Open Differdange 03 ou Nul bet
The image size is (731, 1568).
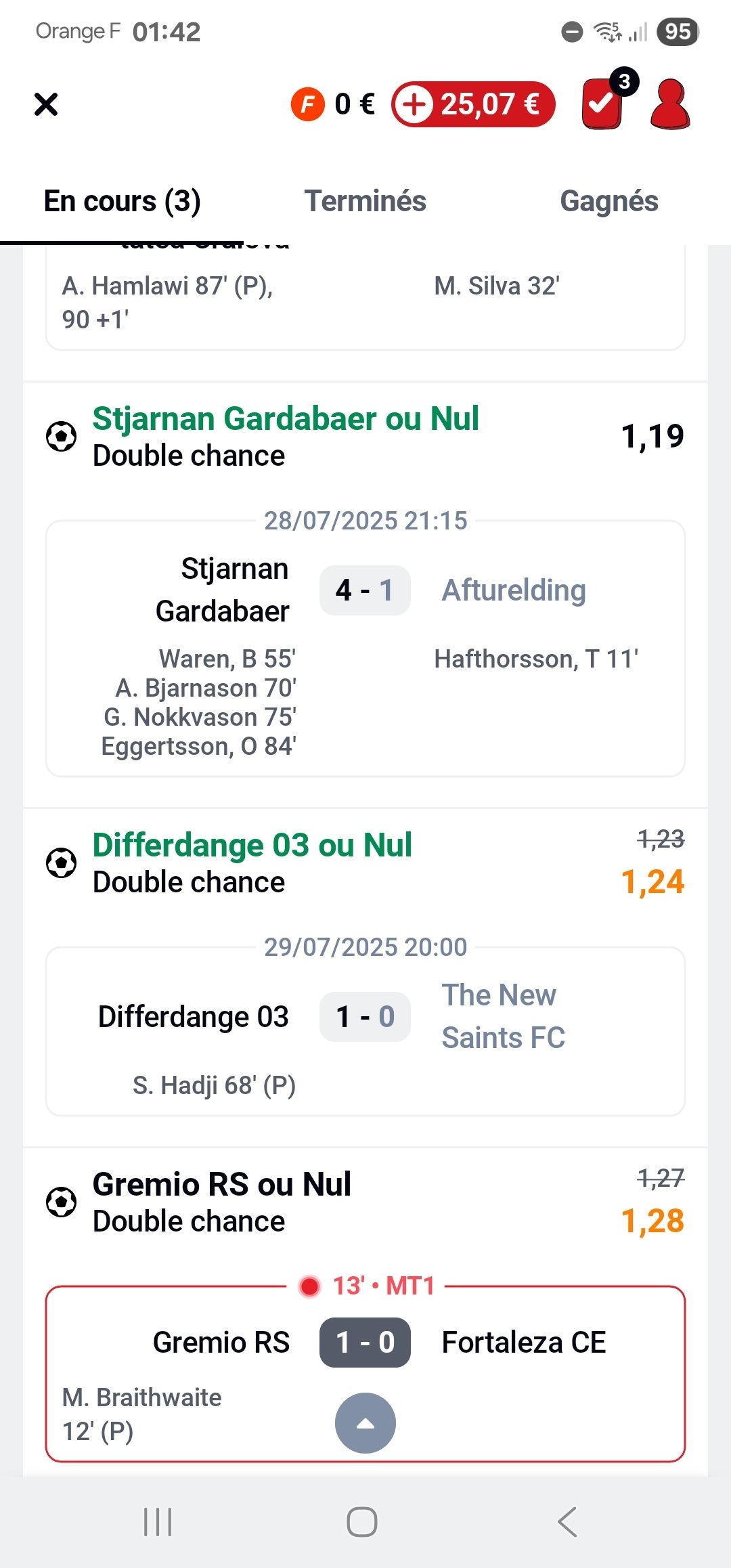pyautogui.click(x=252, y=846)
